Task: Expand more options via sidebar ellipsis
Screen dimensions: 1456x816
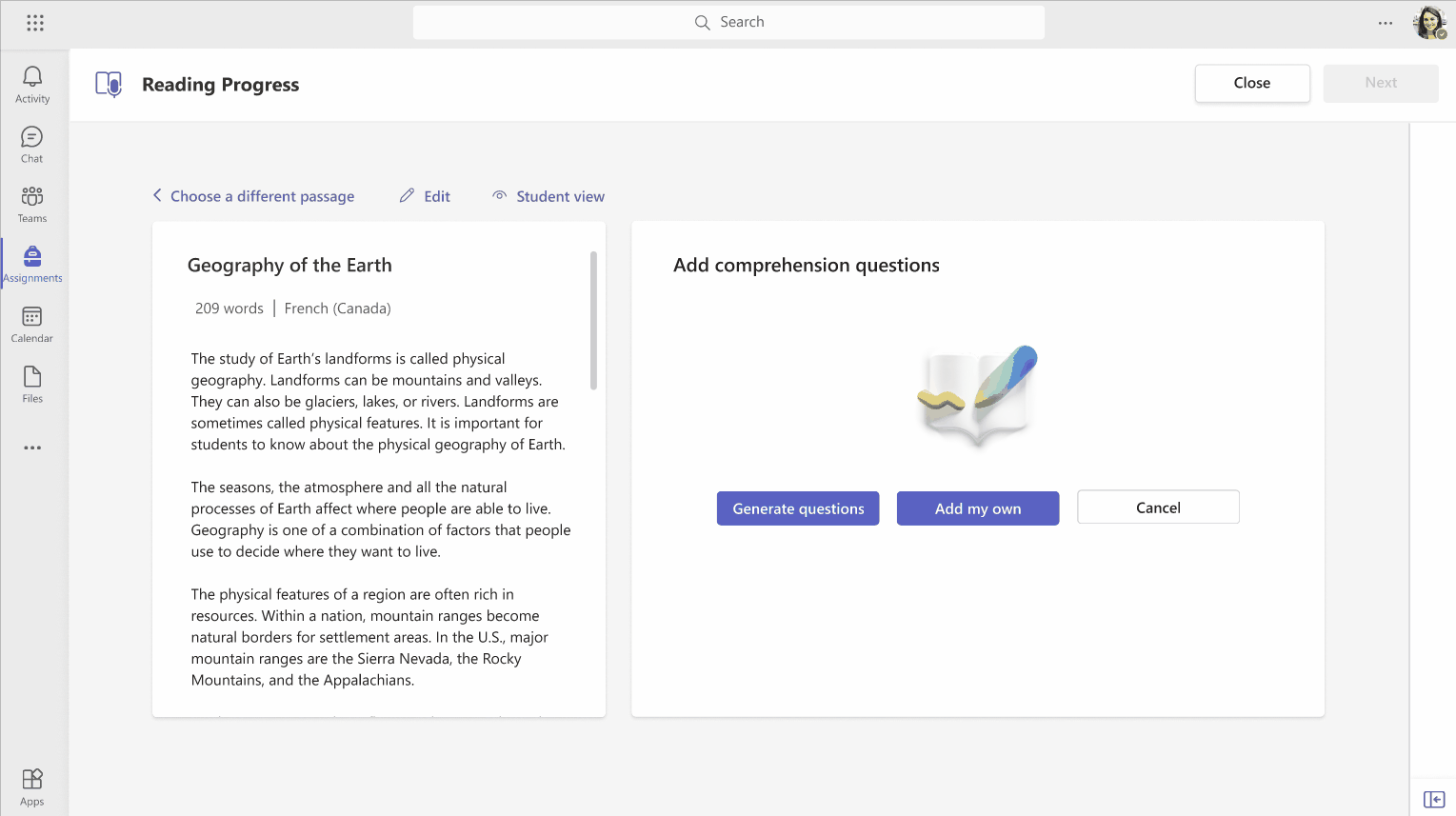Action: [x=31, y=448]
